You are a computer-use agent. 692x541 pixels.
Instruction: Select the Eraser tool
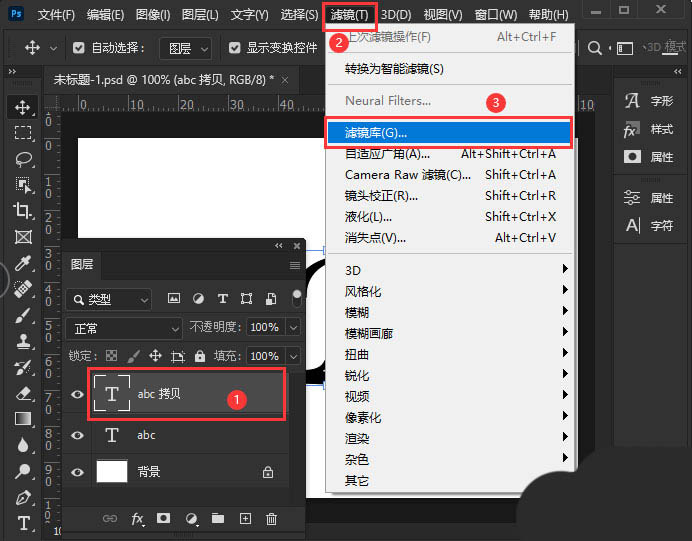point(23,393)
